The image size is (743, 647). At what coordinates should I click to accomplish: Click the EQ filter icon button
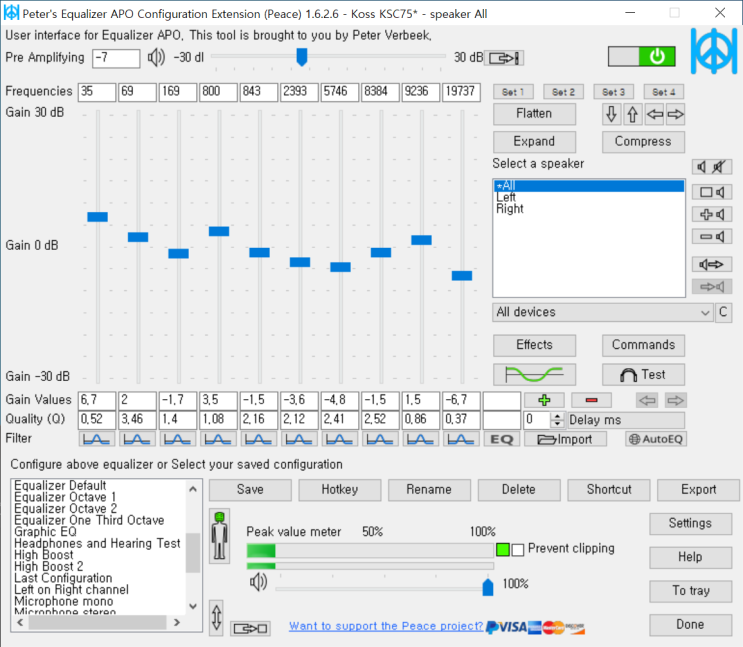pyautogui.click(x=501, y=439)
